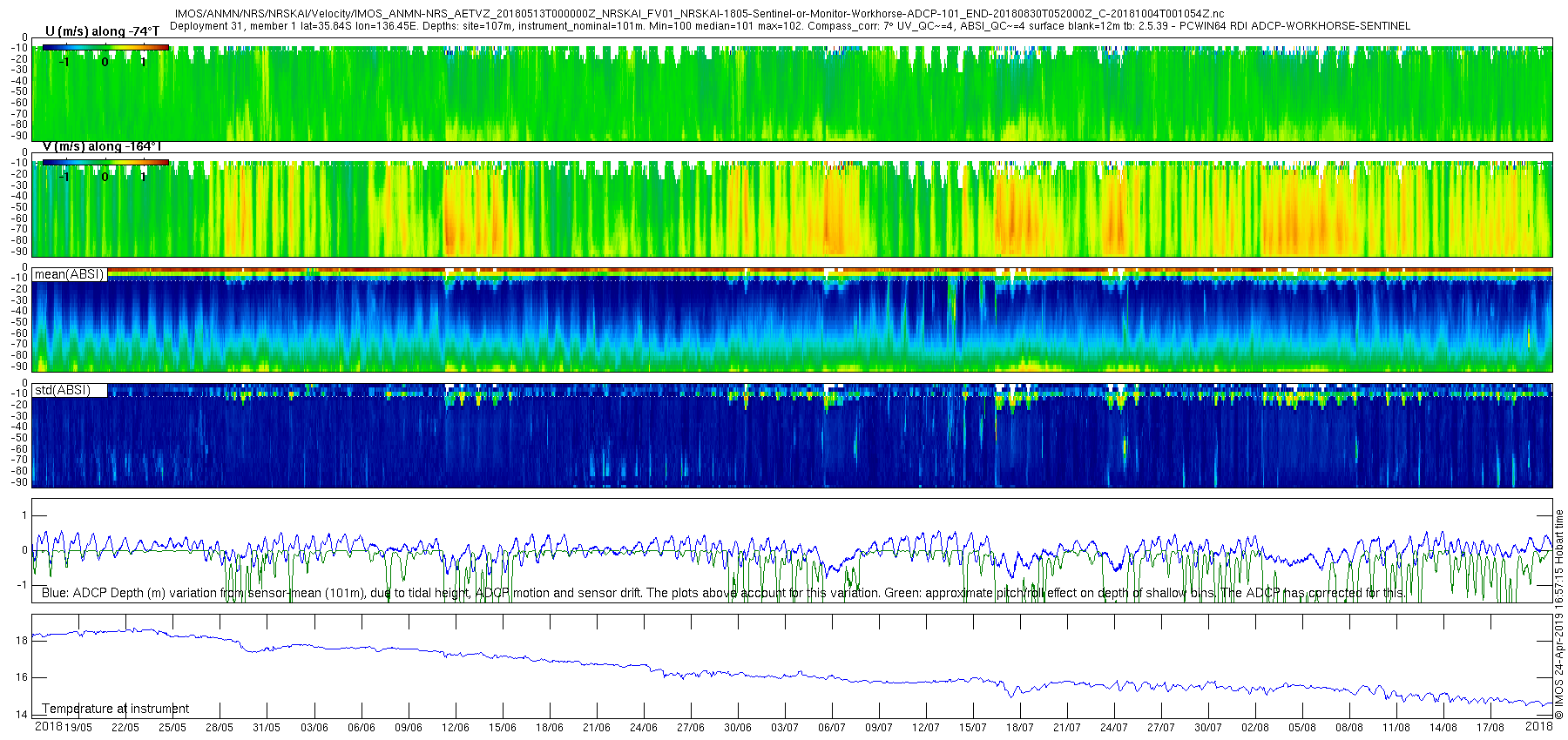Click the vertical IMOS copyright timestamp text
This screenshot has width=1568, height=740.
1559,614
